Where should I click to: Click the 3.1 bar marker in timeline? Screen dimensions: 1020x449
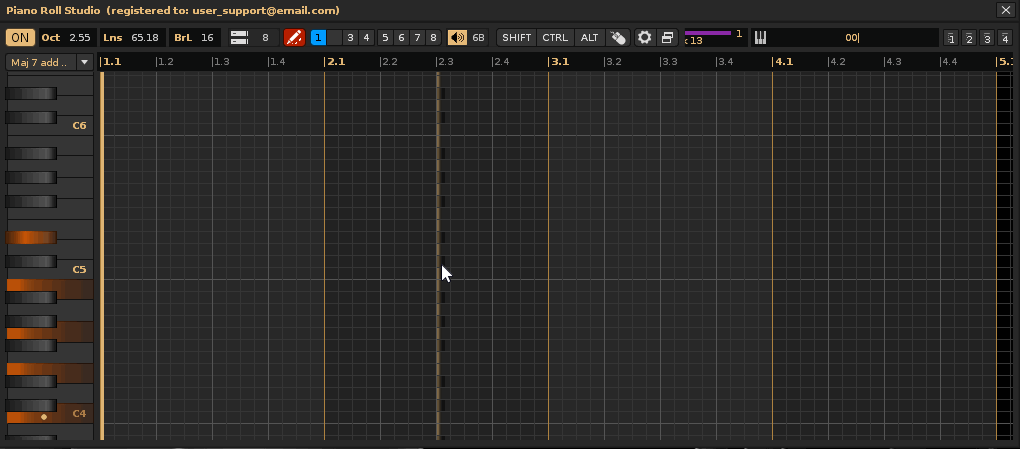559,62
